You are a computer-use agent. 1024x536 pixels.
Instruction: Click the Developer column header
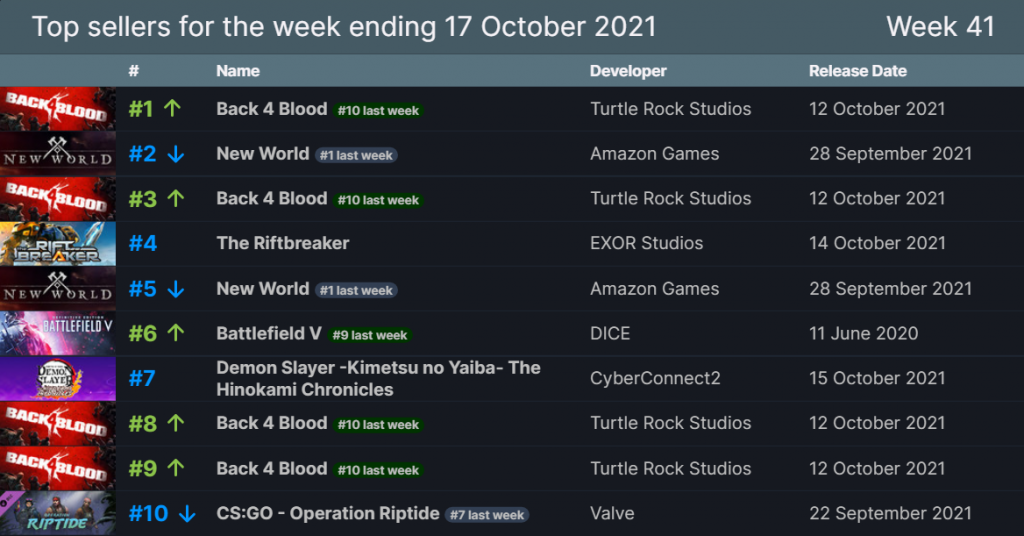pyautogui.click(x=628, y=71)
